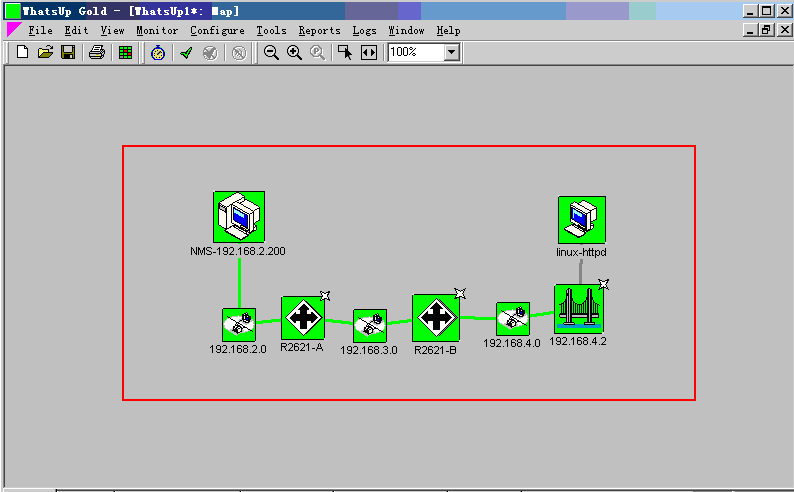Viewport: 794px width, 492px height.
Task: Select the NMS-192.168.2.200 workstation icon
Action: [239, 217]
